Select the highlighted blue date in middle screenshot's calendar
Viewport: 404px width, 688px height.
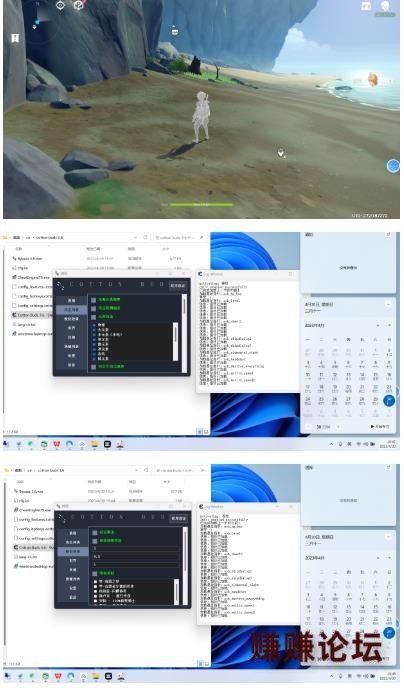(x=389, y=400)
